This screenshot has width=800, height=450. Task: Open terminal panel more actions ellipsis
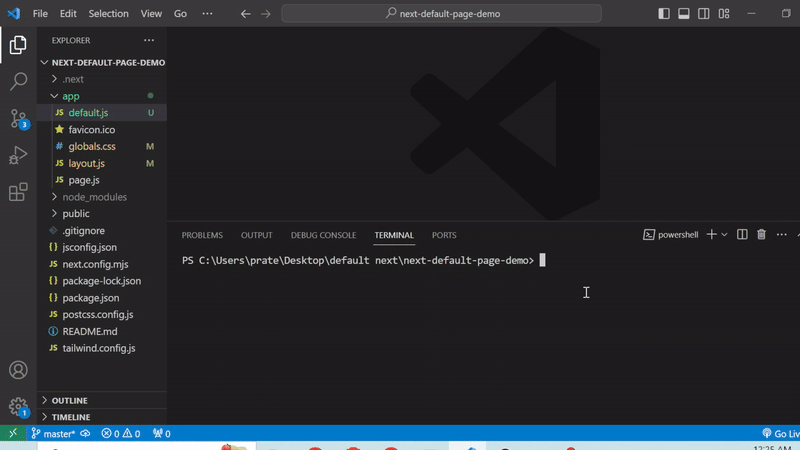pyautogui.click(x=782, y=235)
